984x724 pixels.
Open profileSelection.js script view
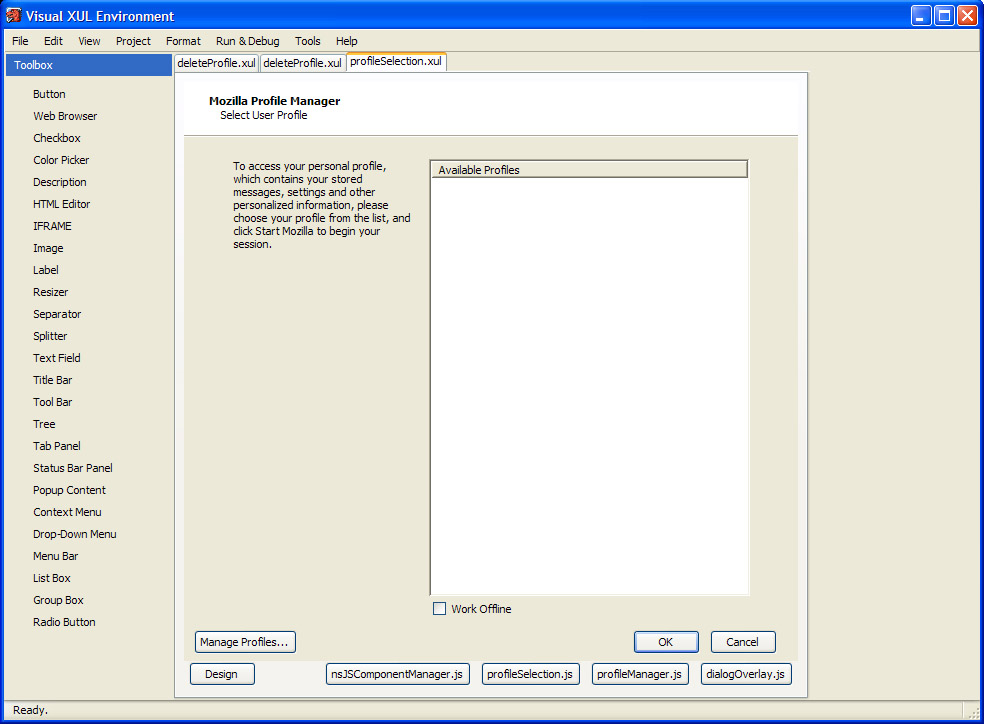(x=530, y=674)
